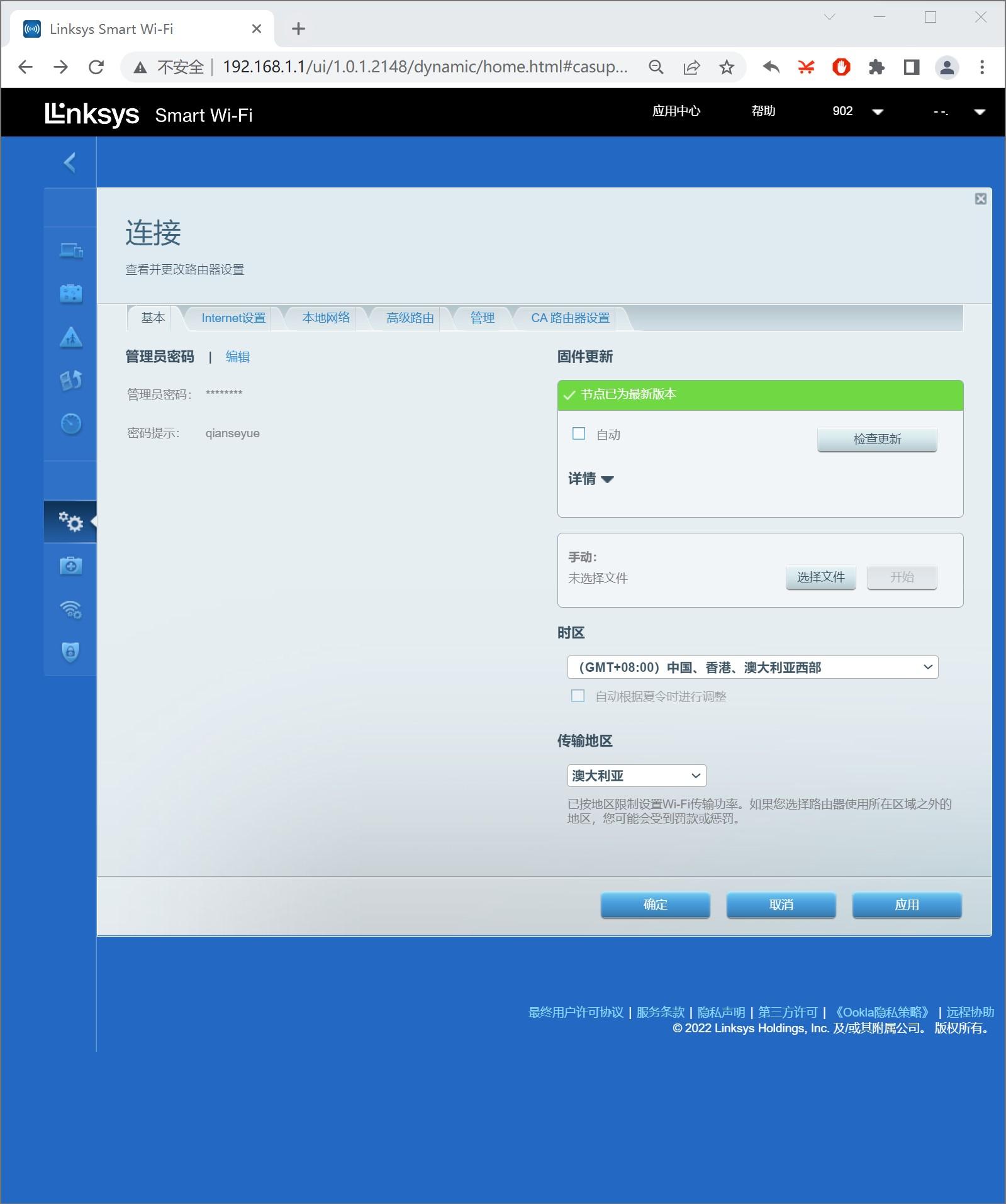Open the 服务条款 link

[660, 1012]
